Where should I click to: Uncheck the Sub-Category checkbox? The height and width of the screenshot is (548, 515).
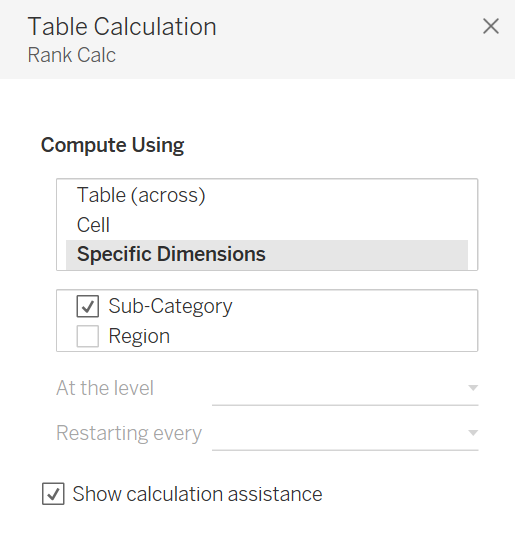(88, 306)
